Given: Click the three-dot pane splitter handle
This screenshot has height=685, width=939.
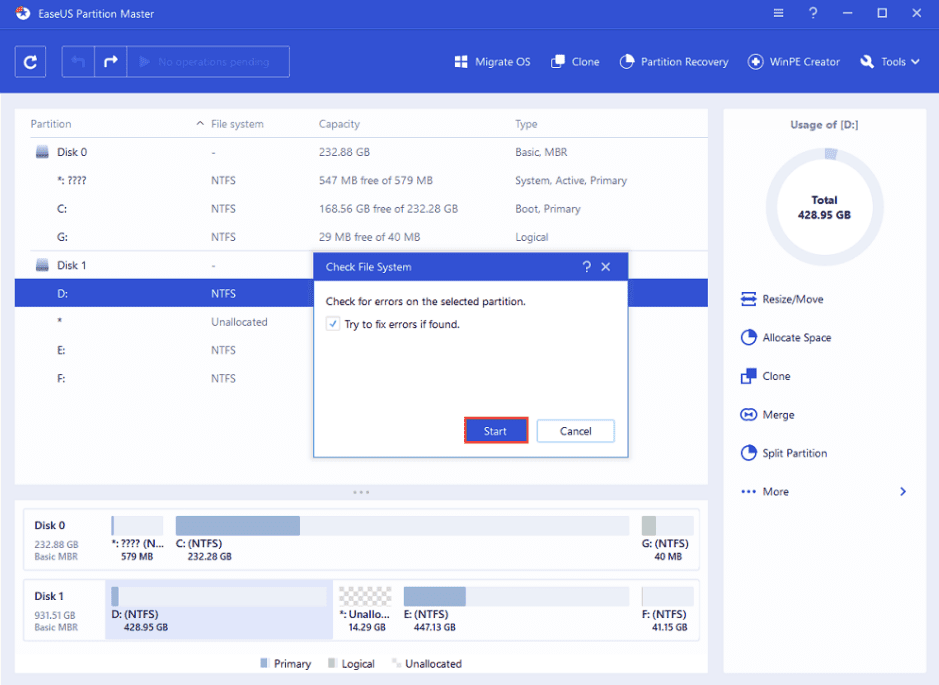Looking at the screenshot, I should tap(361, 492).
